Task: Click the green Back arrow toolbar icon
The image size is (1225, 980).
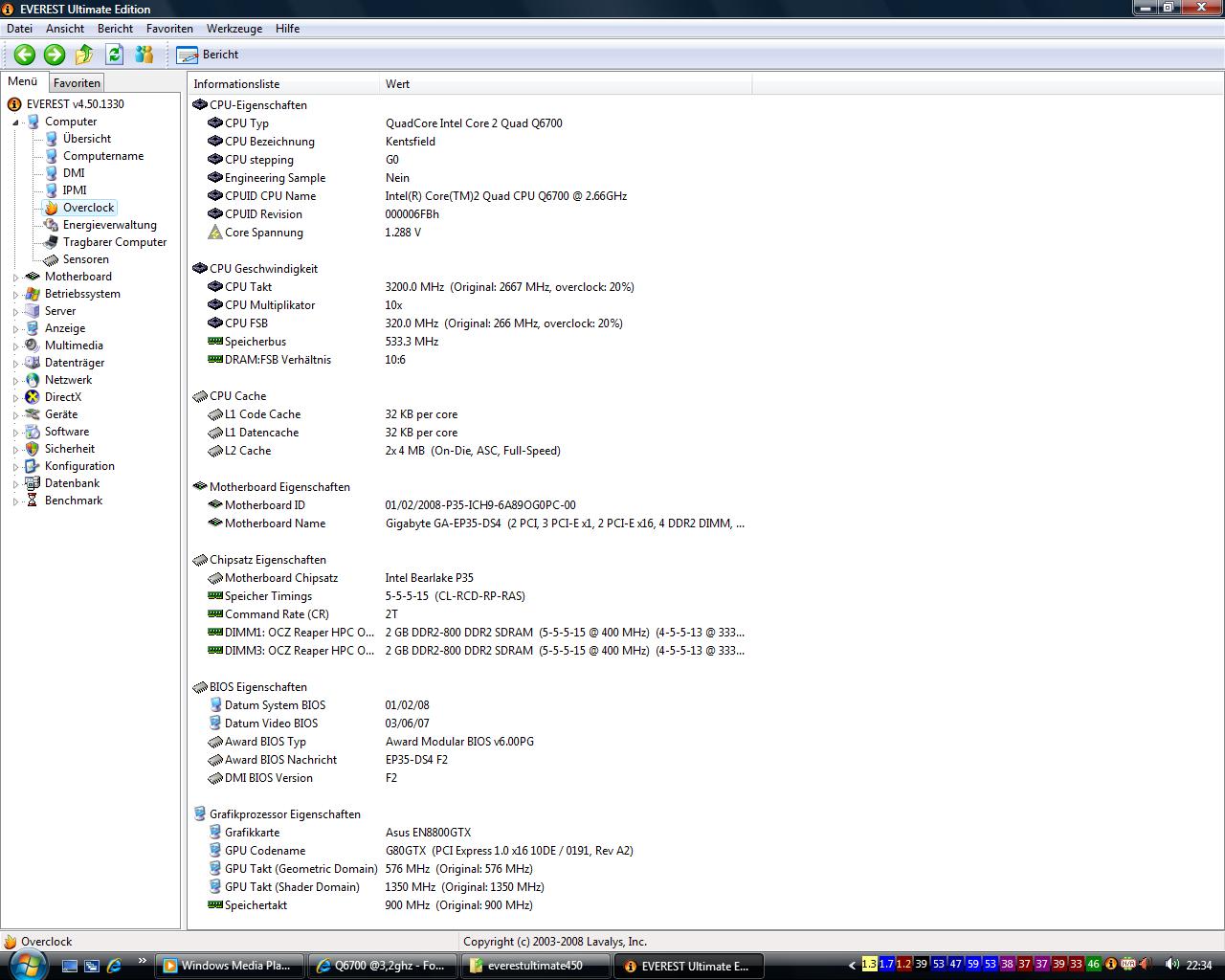Action: pos(25,55)
